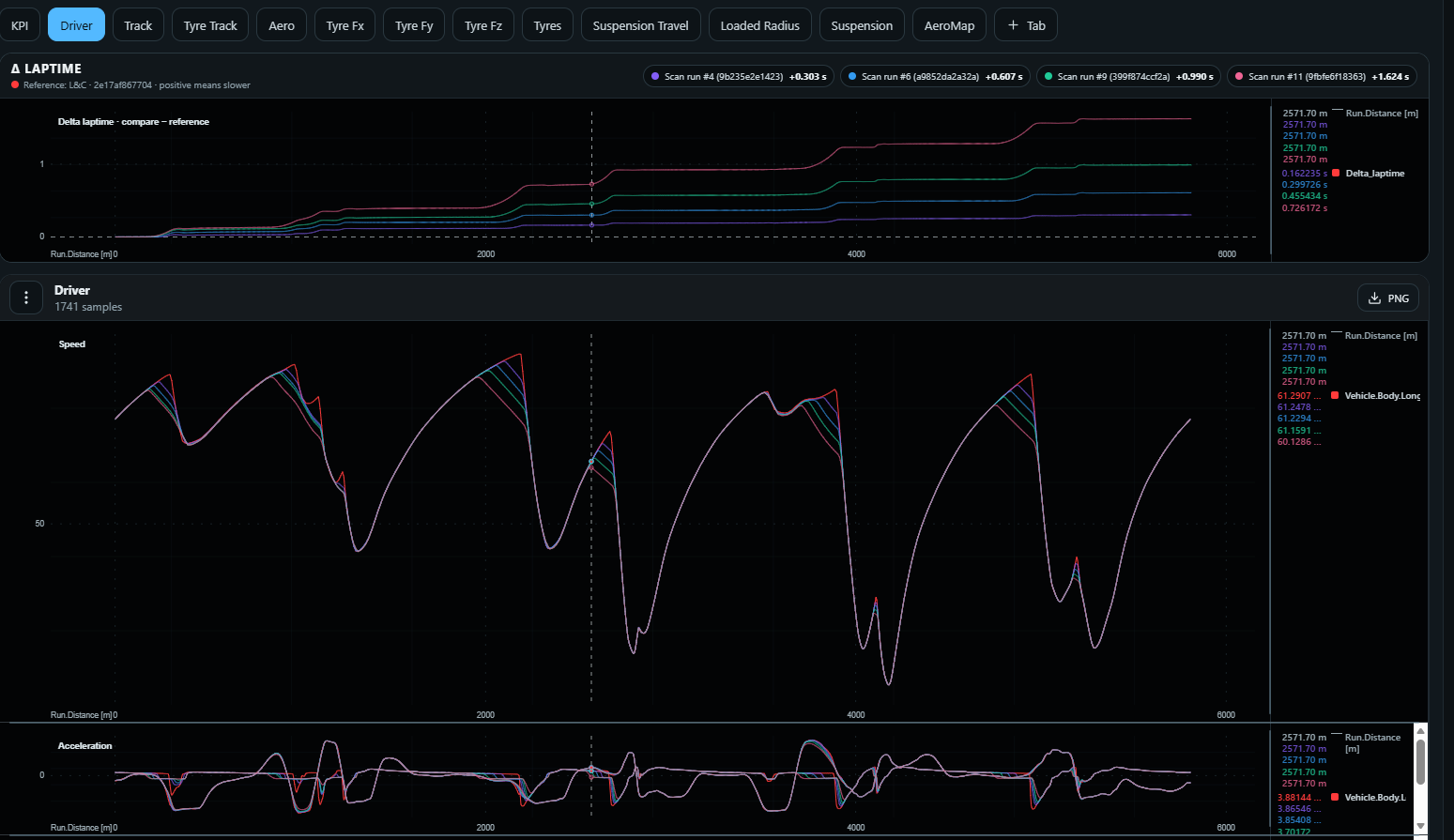The width and height of the screenshot is (1454, 840).
Task: Click the scroll down arrow in Acceleration legend
Action: click(1420, 826)
